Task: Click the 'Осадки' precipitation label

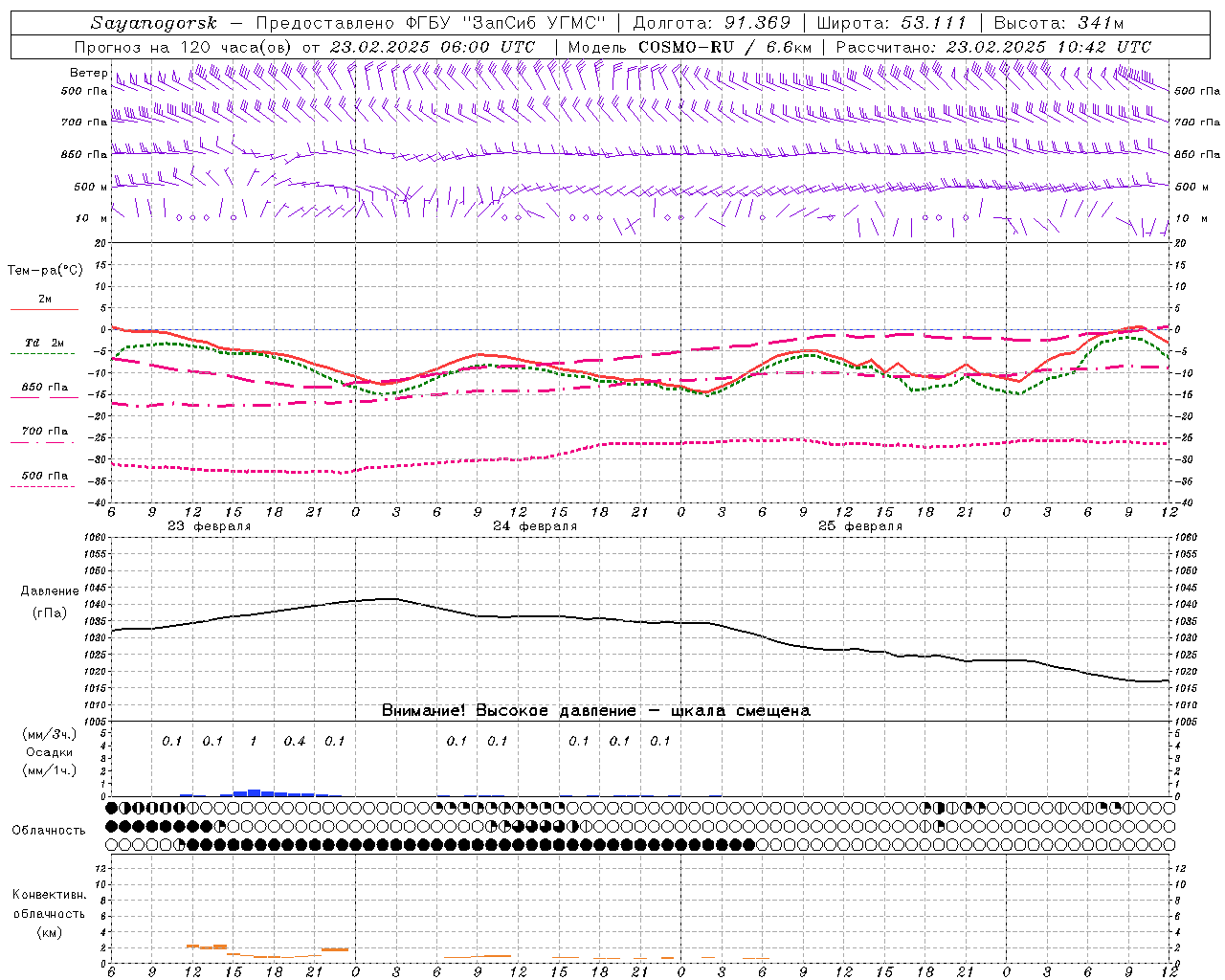Action: [50, 752]
